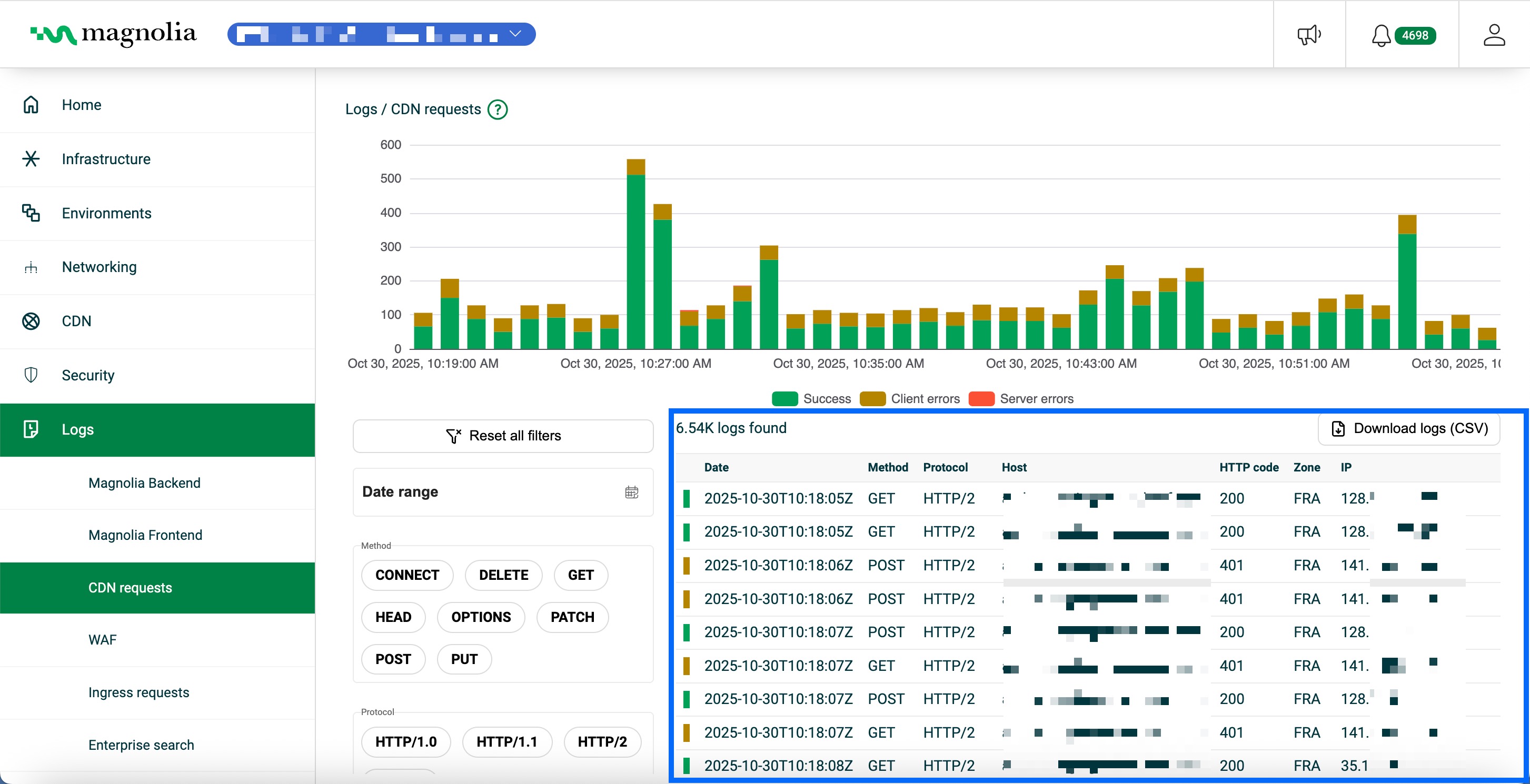Open the announcements megaphone icon

pyautogui.click(x=1309, y=34)
